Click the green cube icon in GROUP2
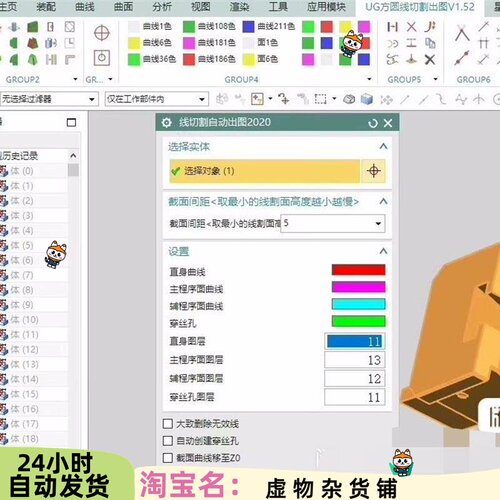This screenshot has width=500, height=500. pos(32,27)
